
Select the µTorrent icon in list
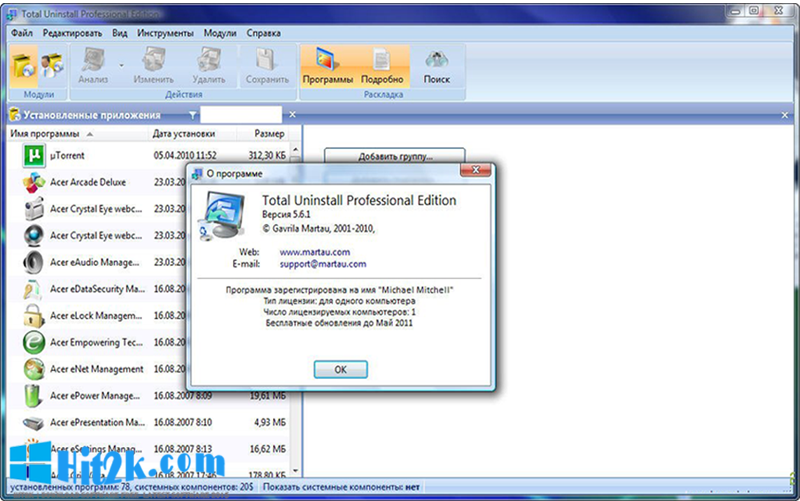tap(34, 156)
